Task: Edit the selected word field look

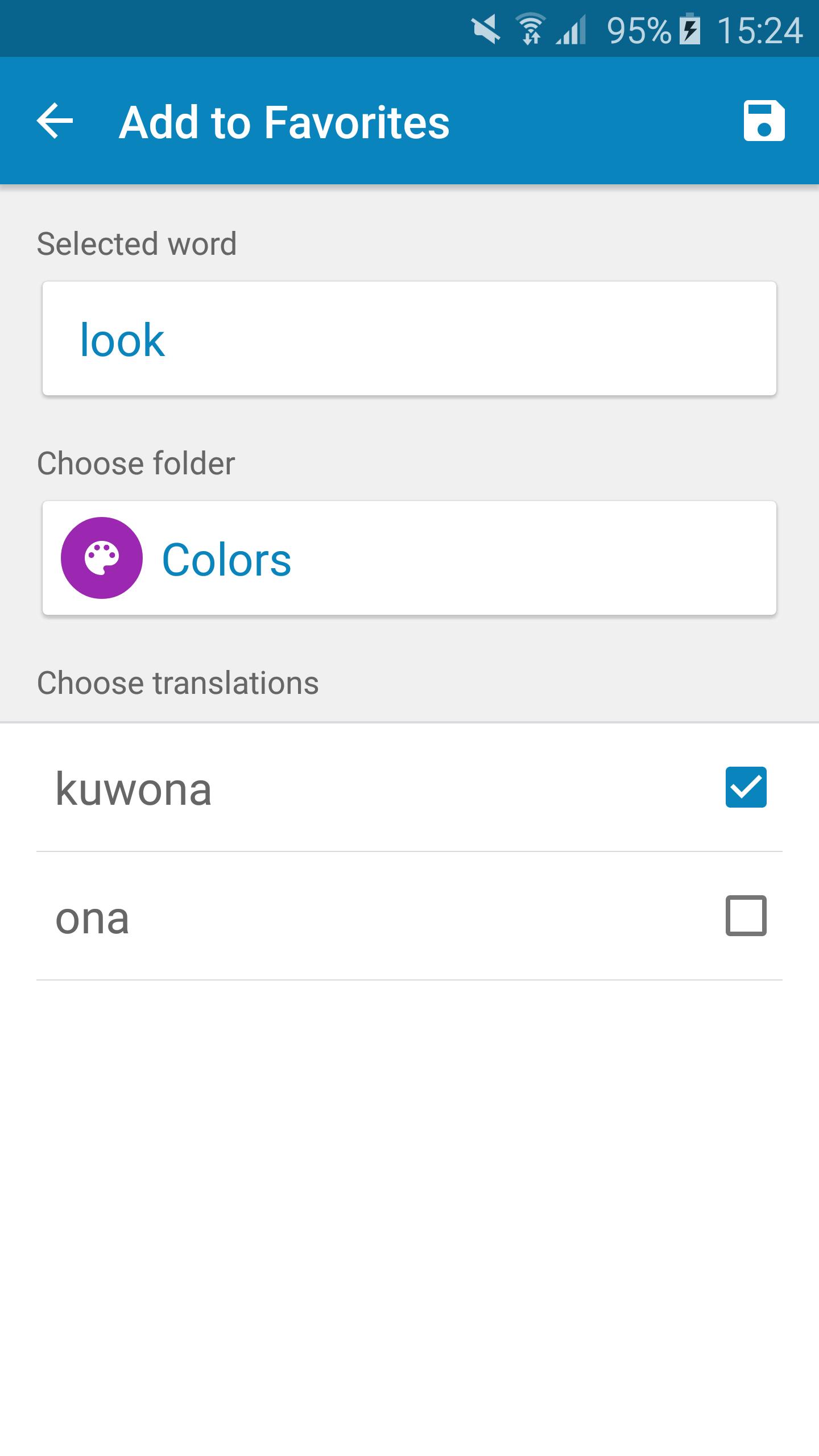Action: [409, 338]
